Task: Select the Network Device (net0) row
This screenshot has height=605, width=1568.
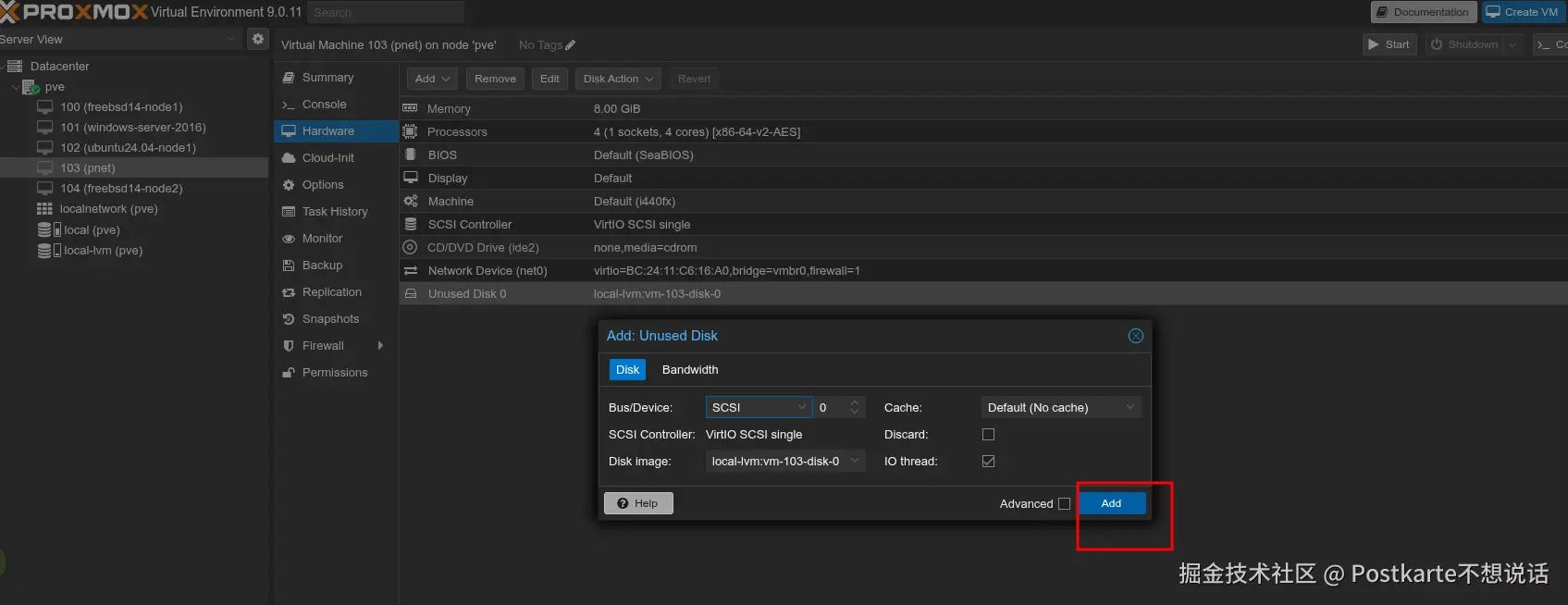Action: (983, 270)
